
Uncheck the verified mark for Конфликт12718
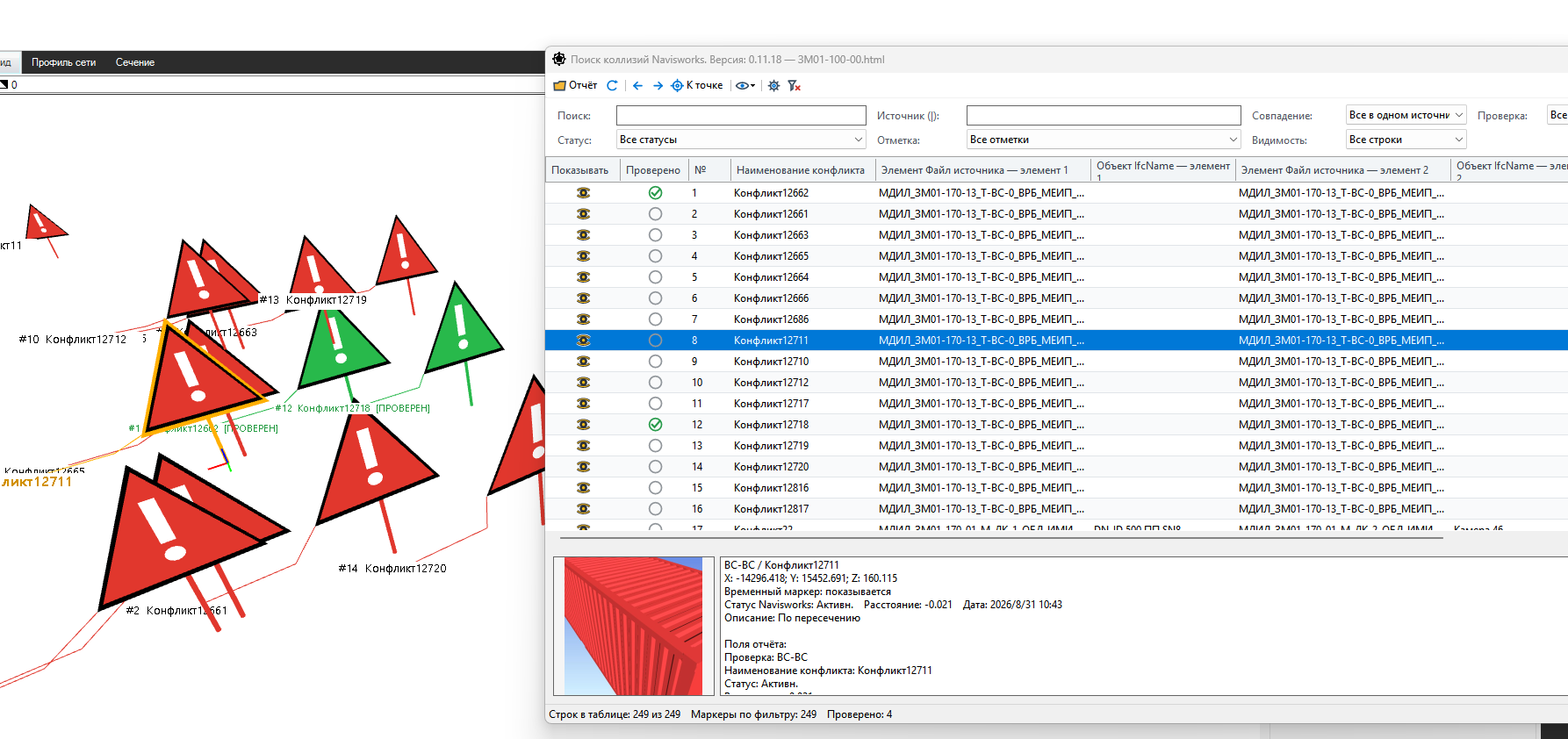point(655,425)
